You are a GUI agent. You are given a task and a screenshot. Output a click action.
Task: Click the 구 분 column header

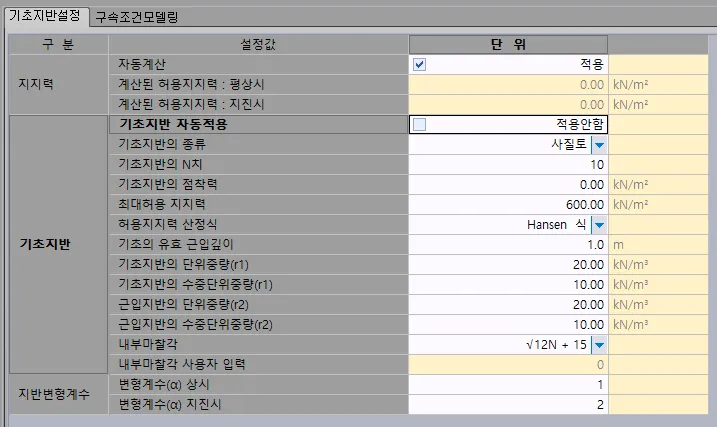coord(59,45)
